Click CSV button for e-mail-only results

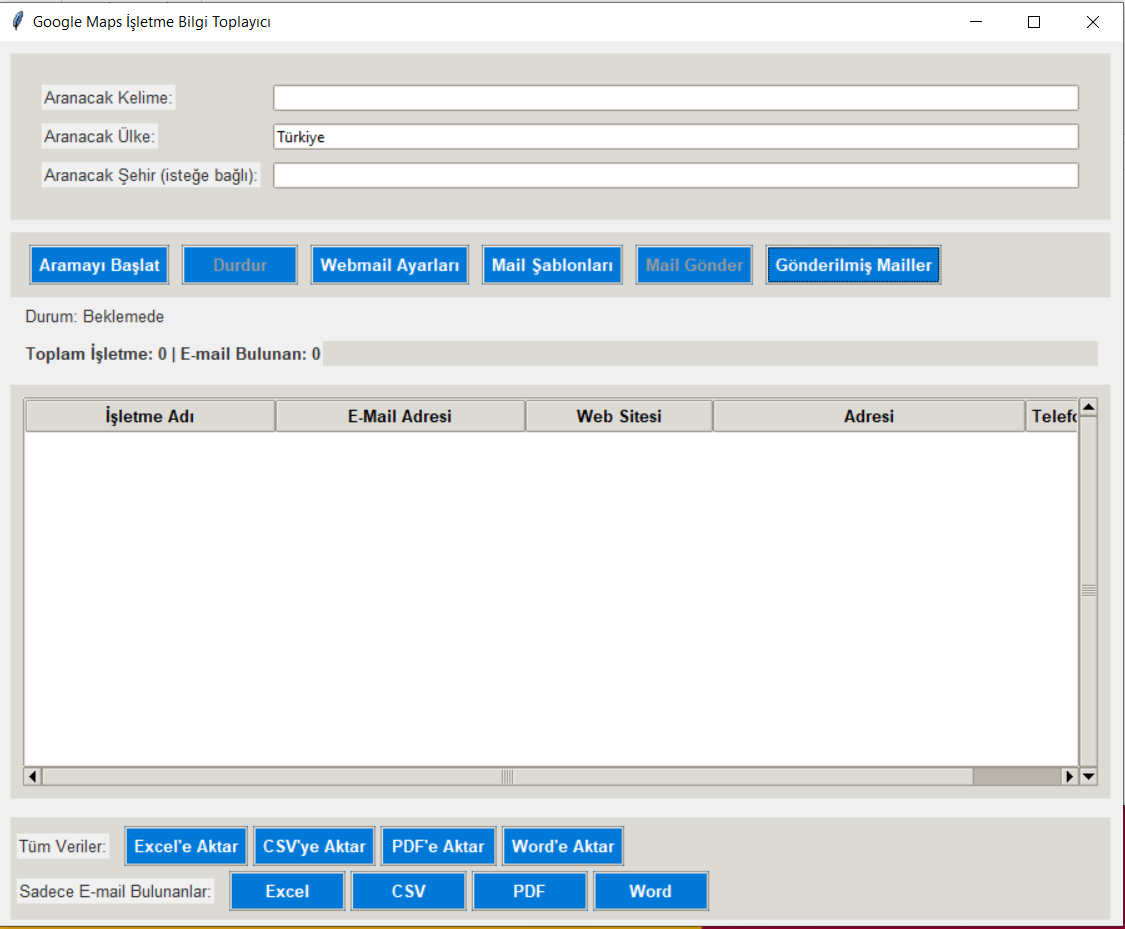[x=408, y=892]
